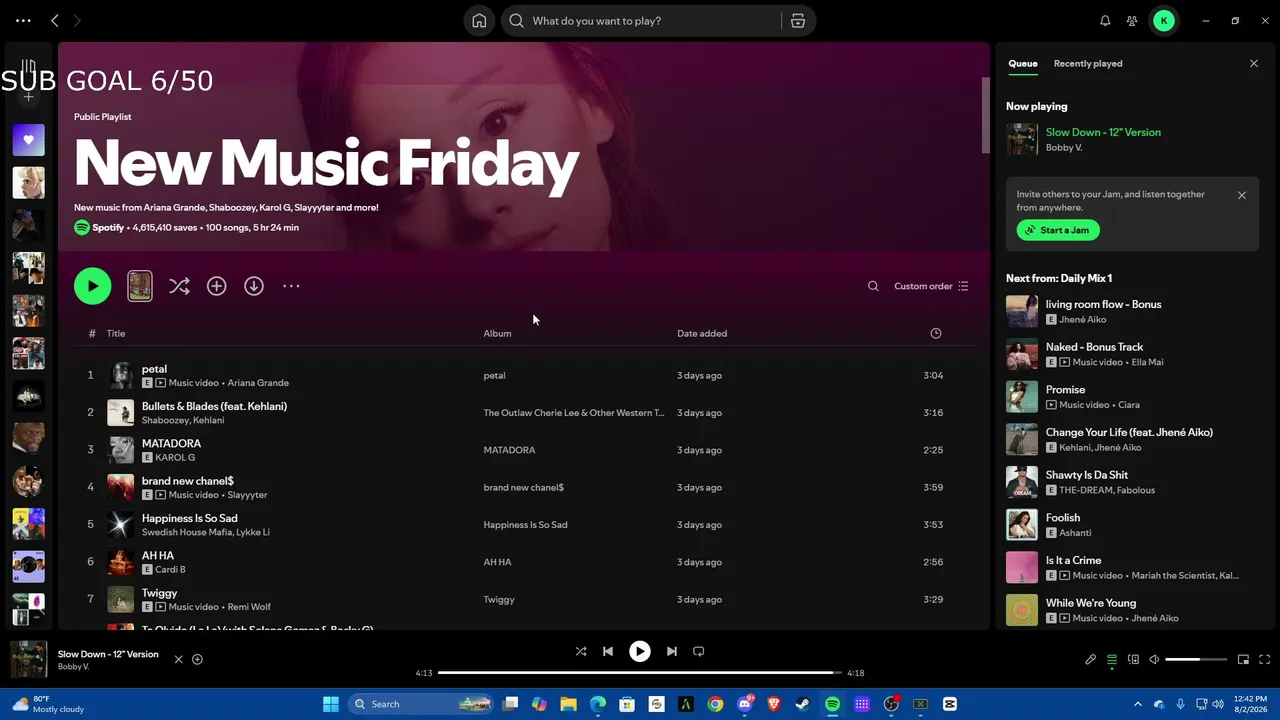
Task: Sort the list by Date added column
Action: pos(702,334)
